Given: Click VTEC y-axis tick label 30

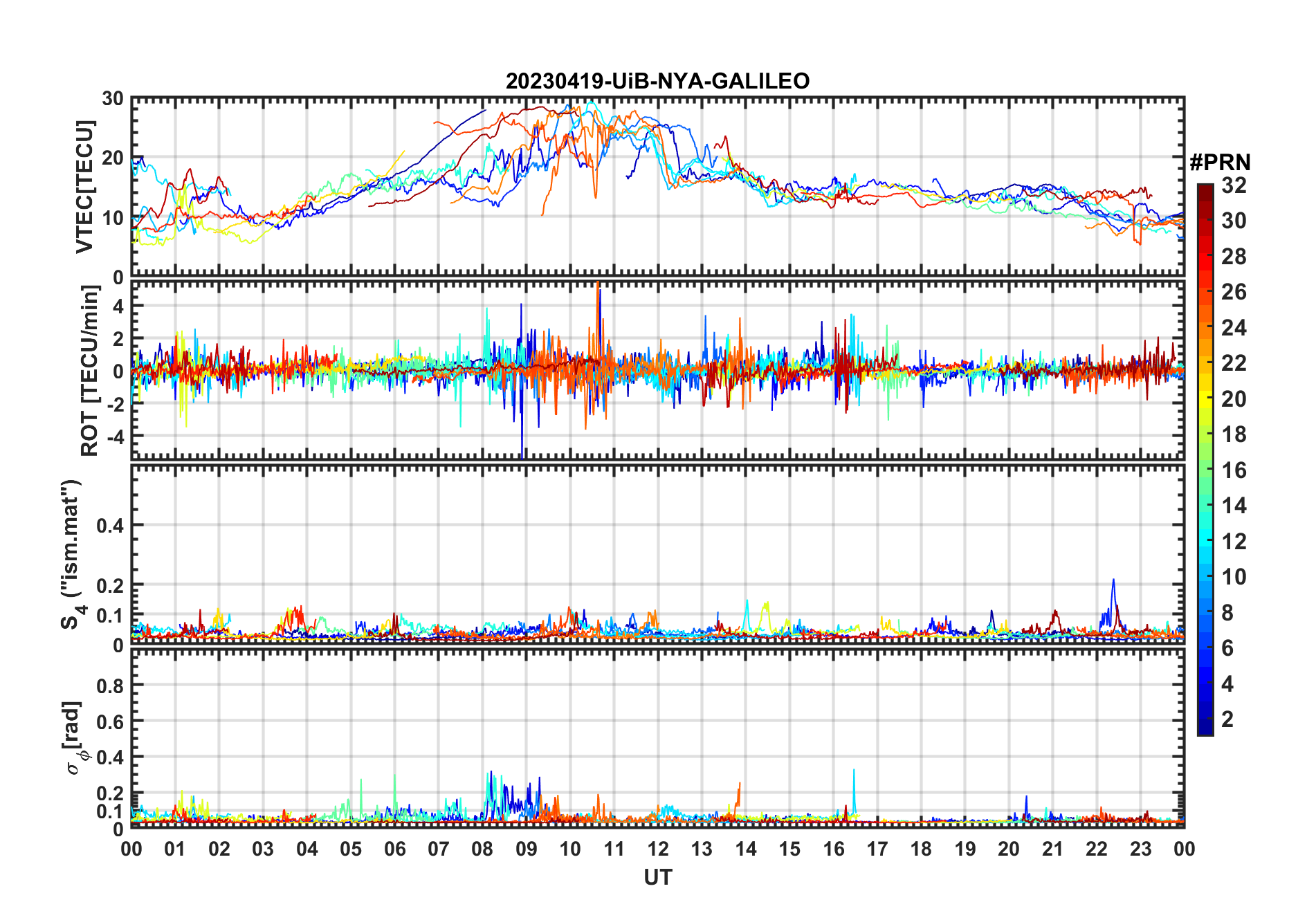Looking at the screenshot, I should coord(113,99).
